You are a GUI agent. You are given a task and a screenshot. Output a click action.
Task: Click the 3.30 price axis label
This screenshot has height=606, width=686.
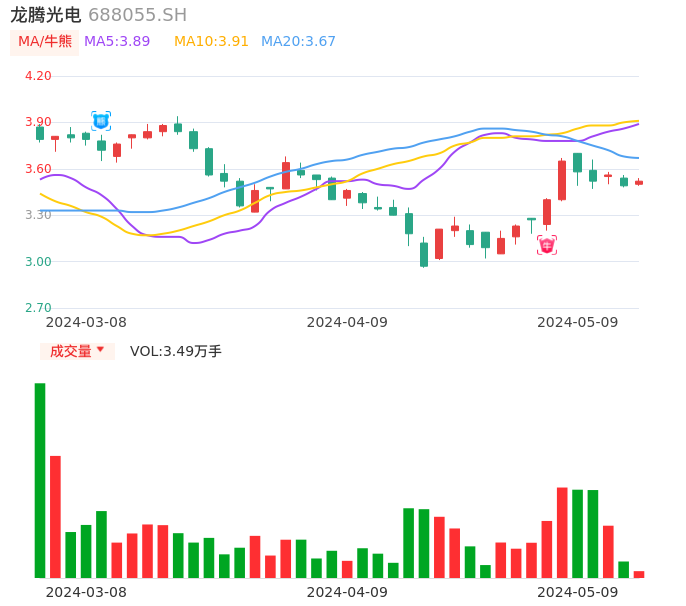[38, 215]
